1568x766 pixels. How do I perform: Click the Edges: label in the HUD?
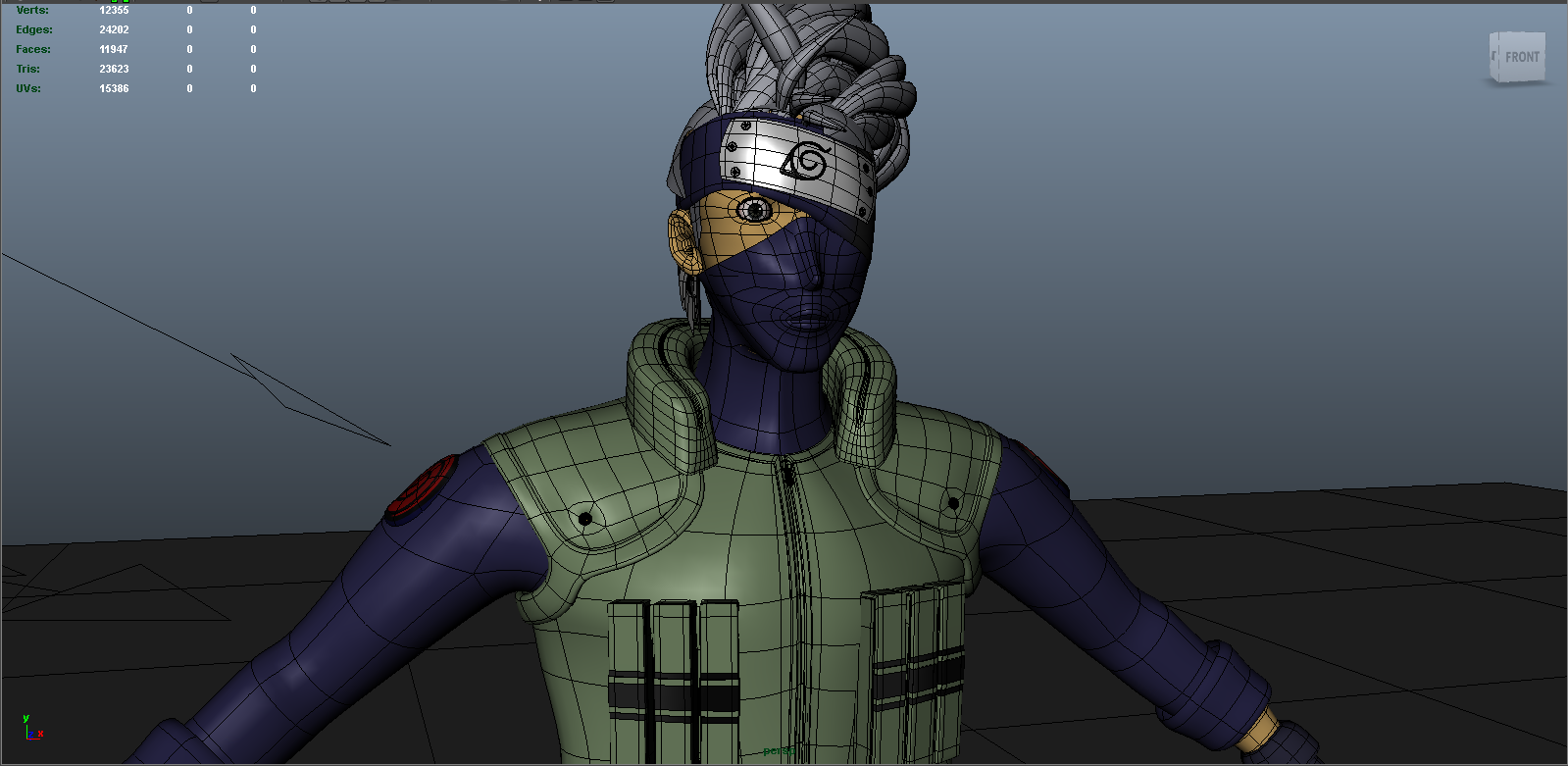pos(34,29)
